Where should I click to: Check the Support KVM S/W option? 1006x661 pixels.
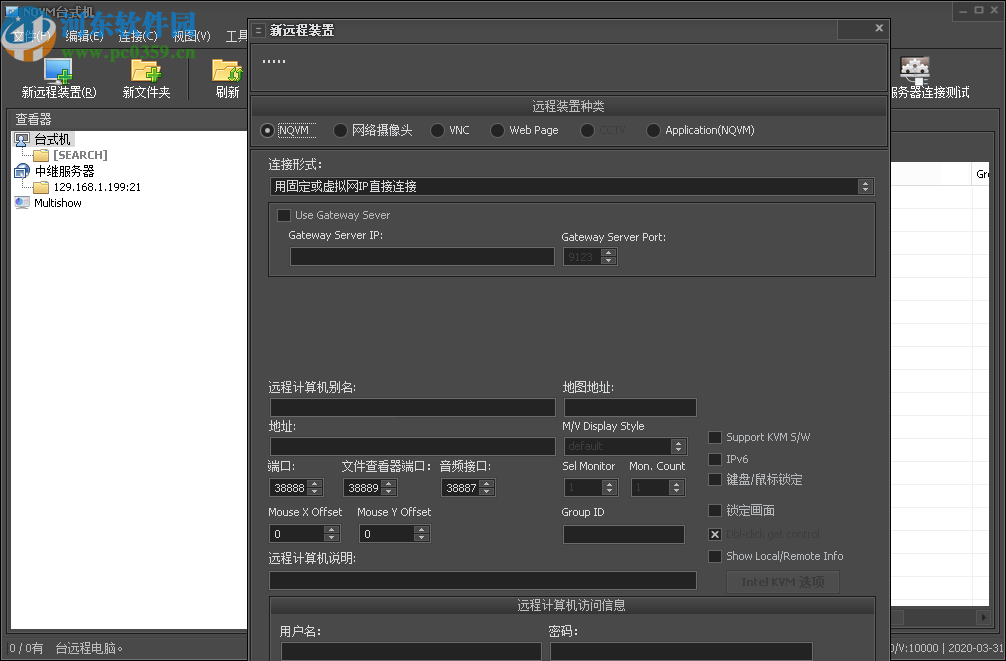click(x=715, y=437)
